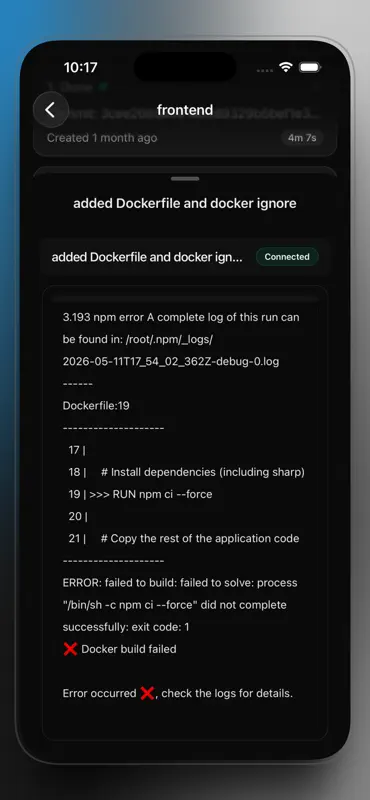This screenshot has height=800, width=370.
Task: Tap the 4m 7s duration badge
Action: 302,138
